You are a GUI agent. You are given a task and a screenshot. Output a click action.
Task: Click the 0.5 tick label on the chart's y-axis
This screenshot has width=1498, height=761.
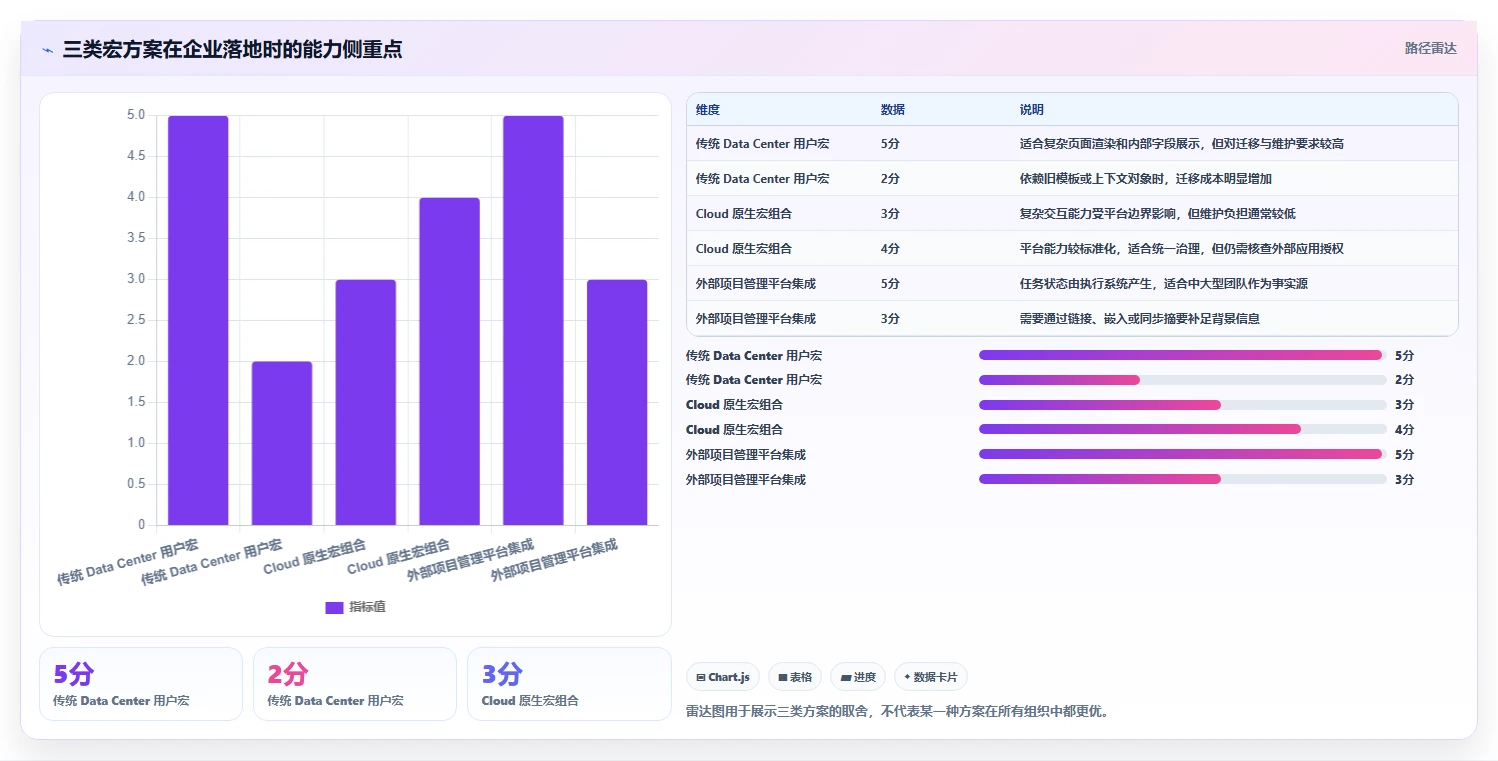coord(136,484)
